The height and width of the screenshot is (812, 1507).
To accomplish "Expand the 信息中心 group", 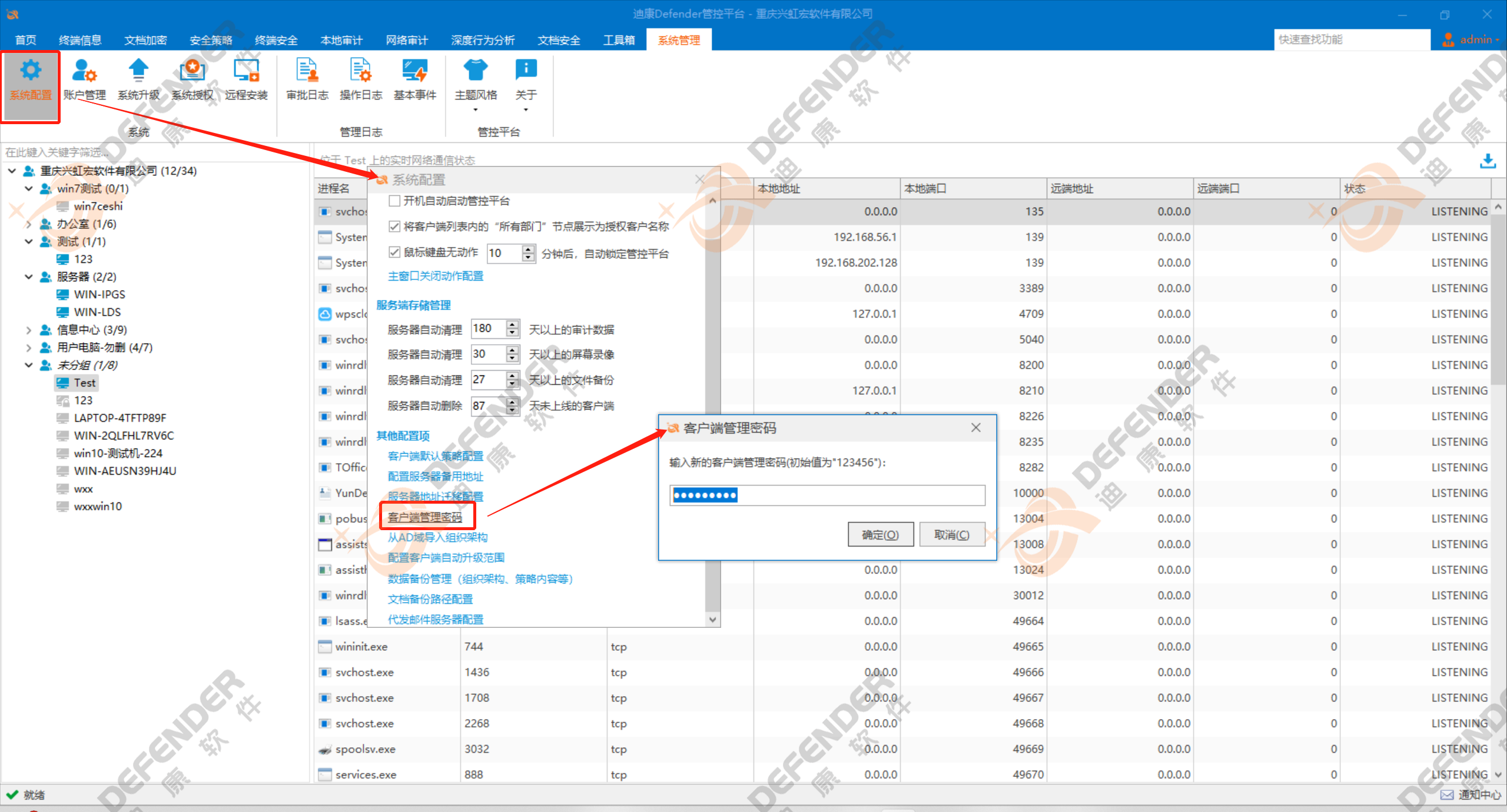I will tap(29, 330).
